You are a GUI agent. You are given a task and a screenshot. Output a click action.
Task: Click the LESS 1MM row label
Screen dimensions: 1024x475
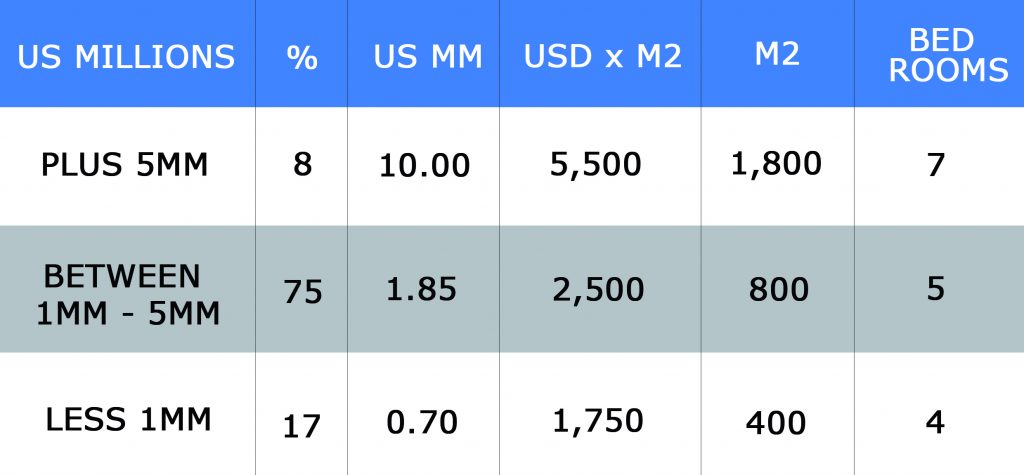[x=129, y=419]
